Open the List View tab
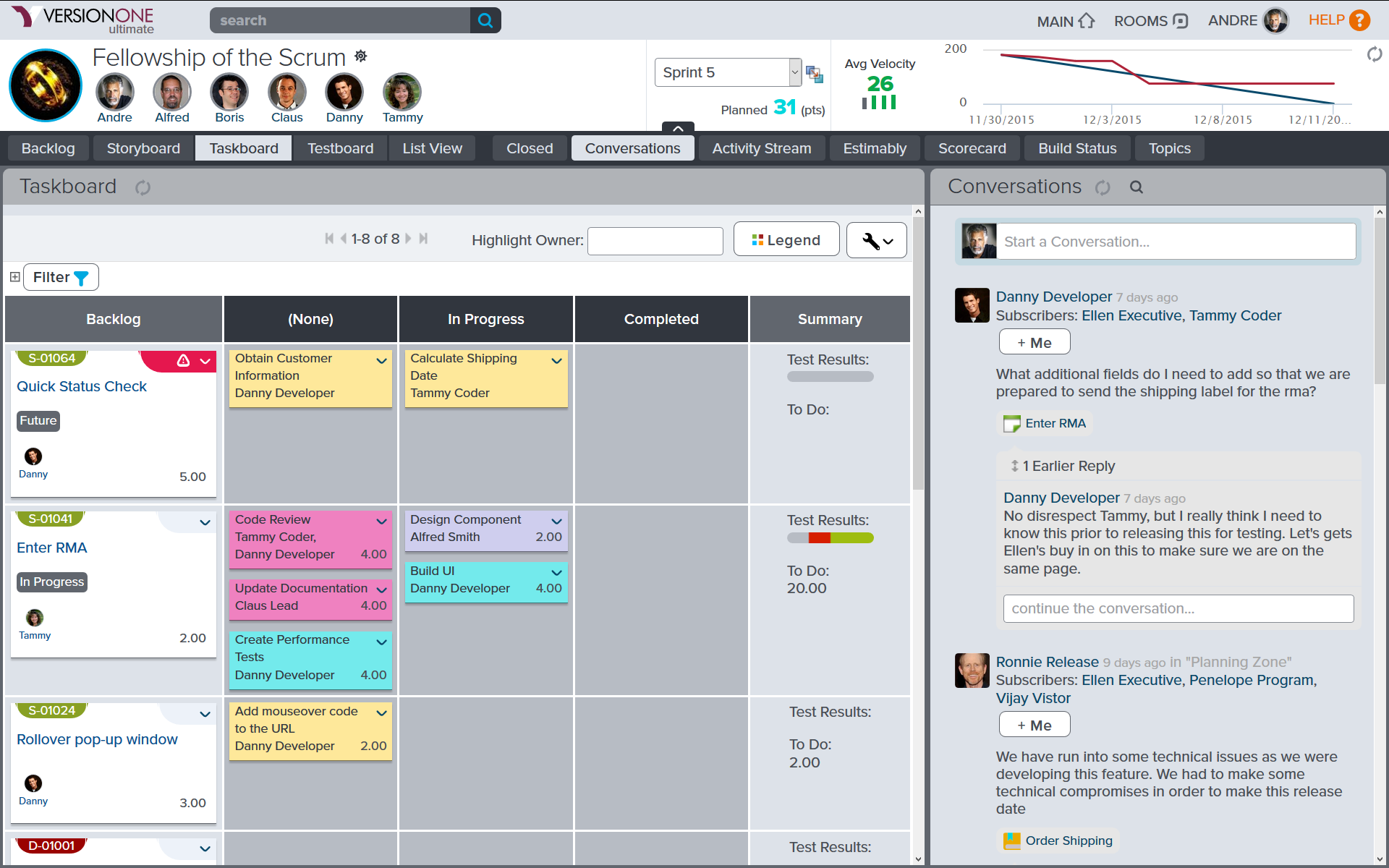This screenshot has height=868, width=1389. pyautogui.click(x=432, y=148)
